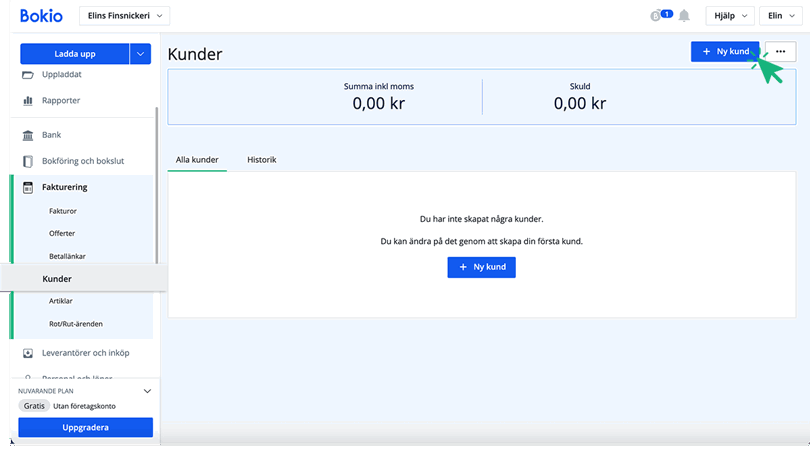Expand the Hjälp dropdown menu
The height and width of the screenshot is (450, 810).
(x=728, y=16)
